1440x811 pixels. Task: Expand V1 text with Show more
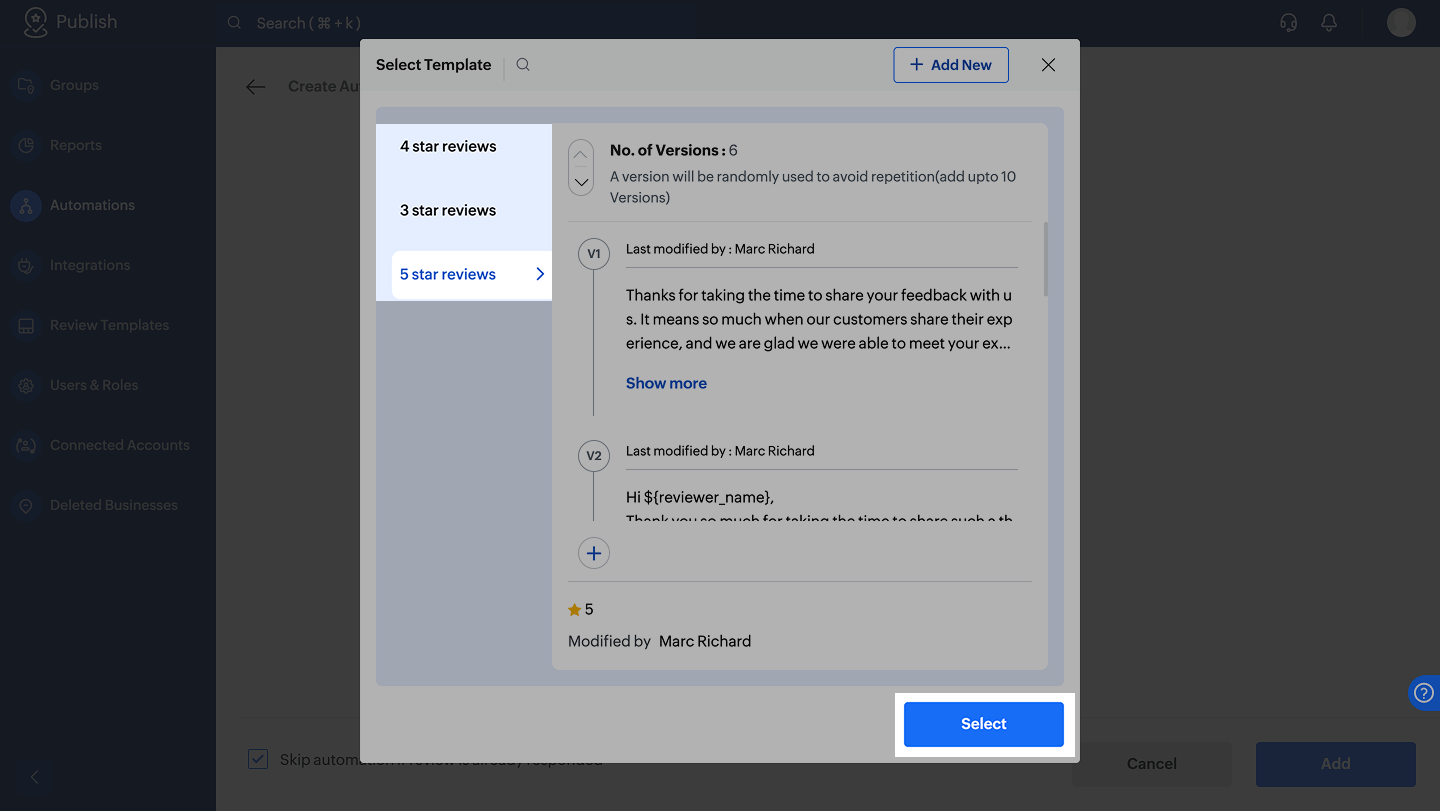666,383
